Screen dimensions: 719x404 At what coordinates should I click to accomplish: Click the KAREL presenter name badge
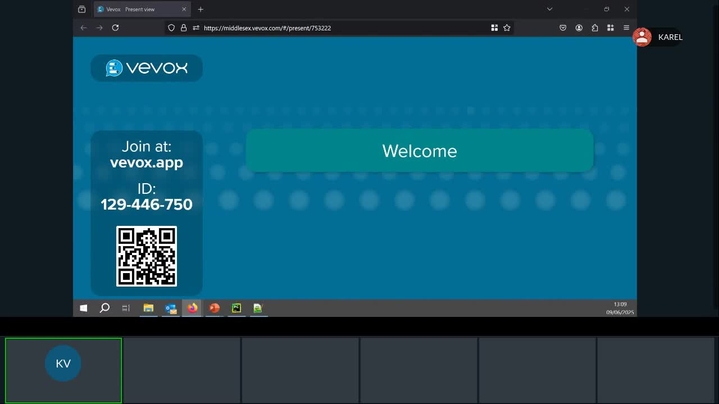(x=658, y=37)
